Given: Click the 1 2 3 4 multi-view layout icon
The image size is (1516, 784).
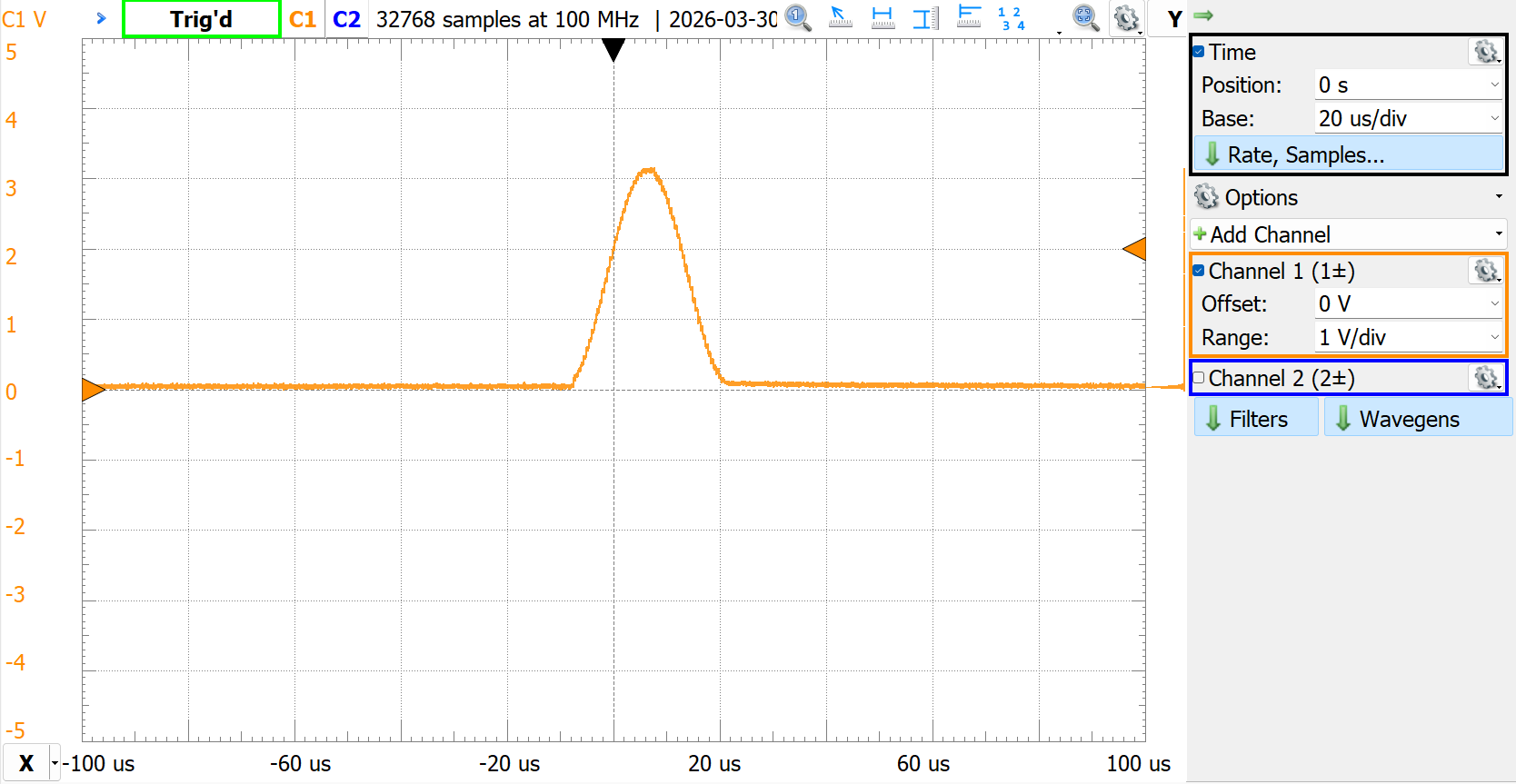Looking at the screenshot, I should click(1011, 19).
